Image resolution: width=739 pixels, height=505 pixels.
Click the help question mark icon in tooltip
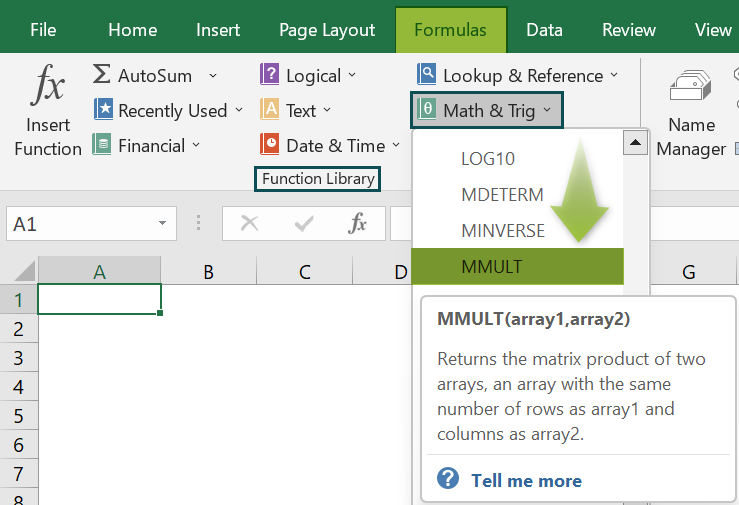[x=448, y=479]
